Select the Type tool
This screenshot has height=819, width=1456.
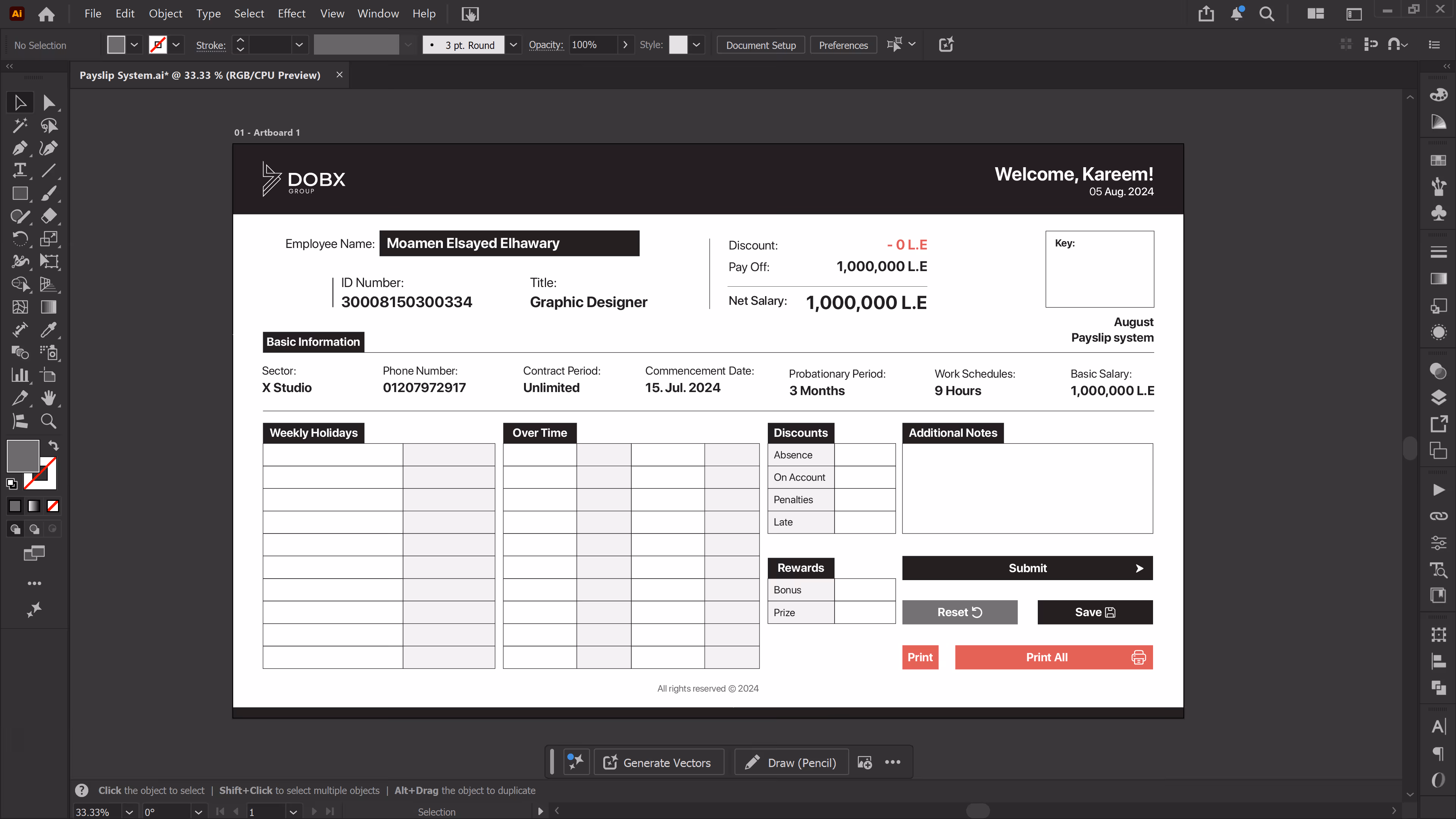[x=20, y=170]
